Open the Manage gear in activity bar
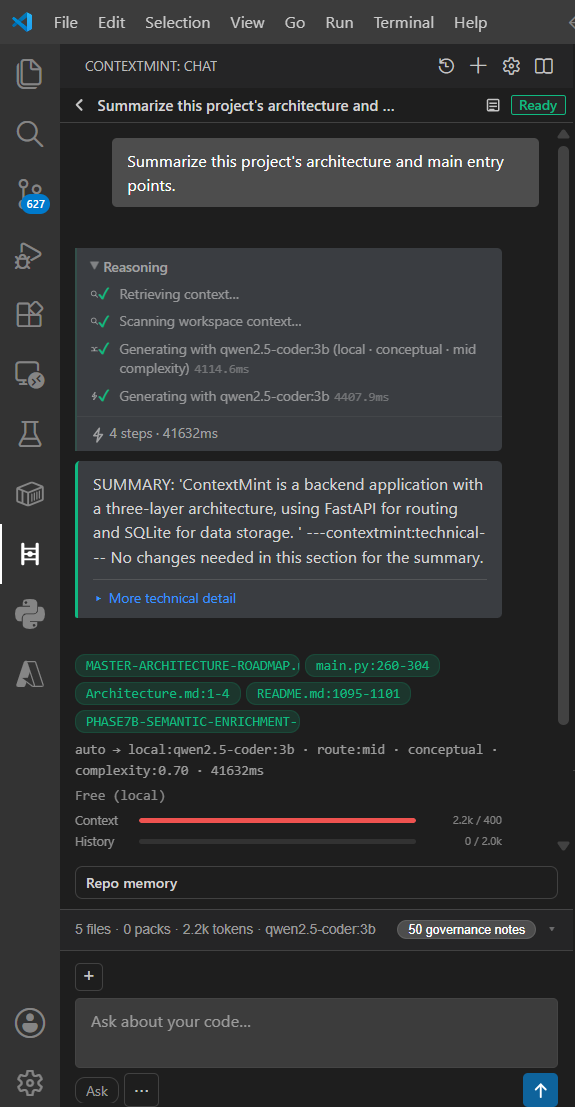 point(30,1081)
